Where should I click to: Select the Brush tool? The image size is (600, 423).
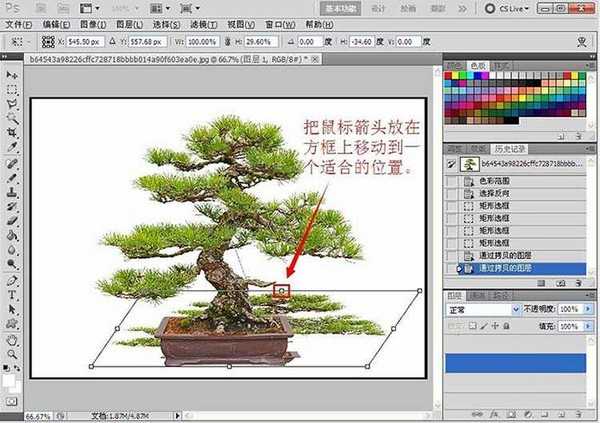click(x=12, y=178)
